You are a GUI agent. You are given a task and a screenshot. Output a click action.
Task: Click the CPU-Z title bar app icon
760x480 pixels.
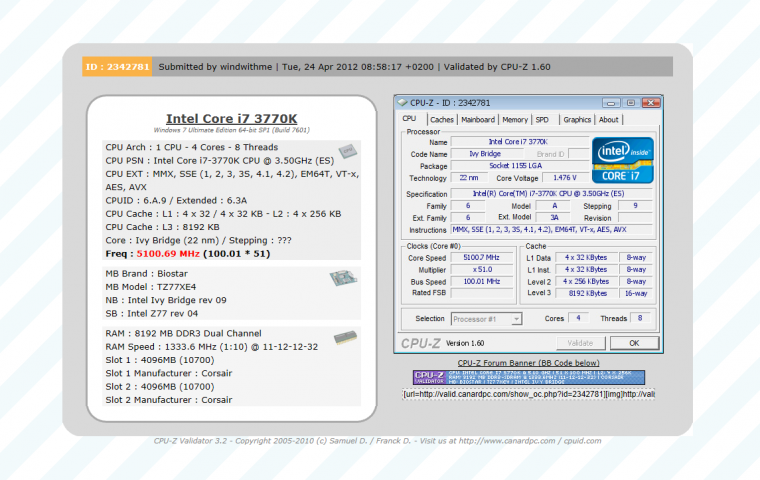coord(404,102)
